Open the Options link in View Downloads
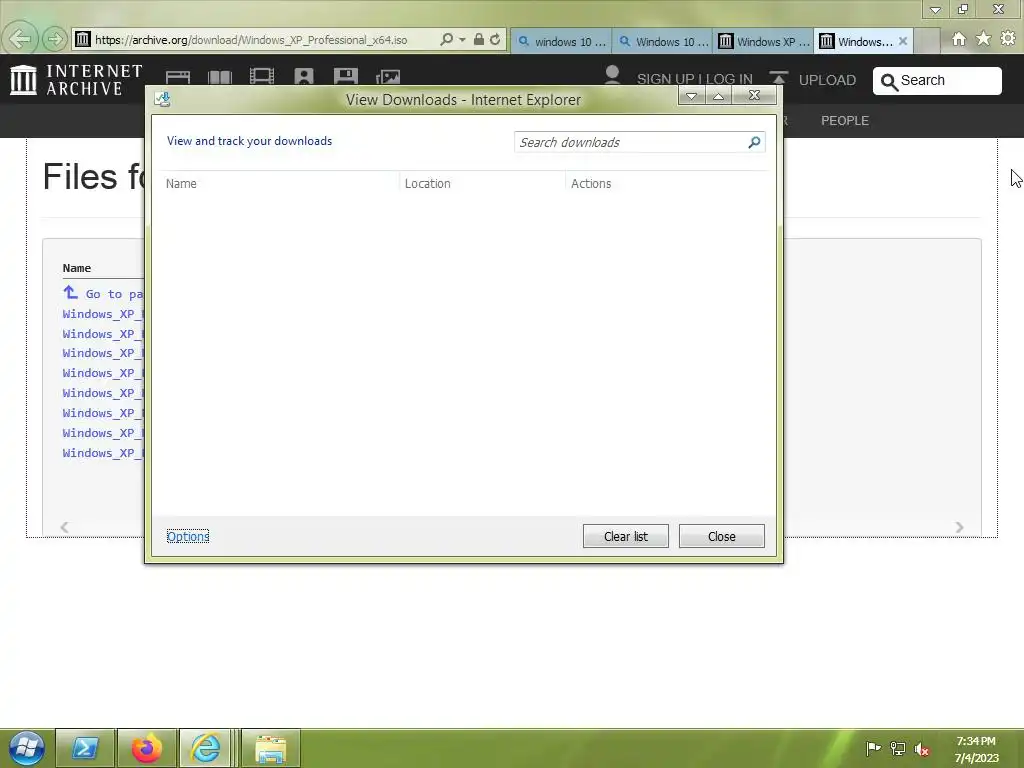The width and height of the screenshot is (1024, 768). [x=187, y=536]
